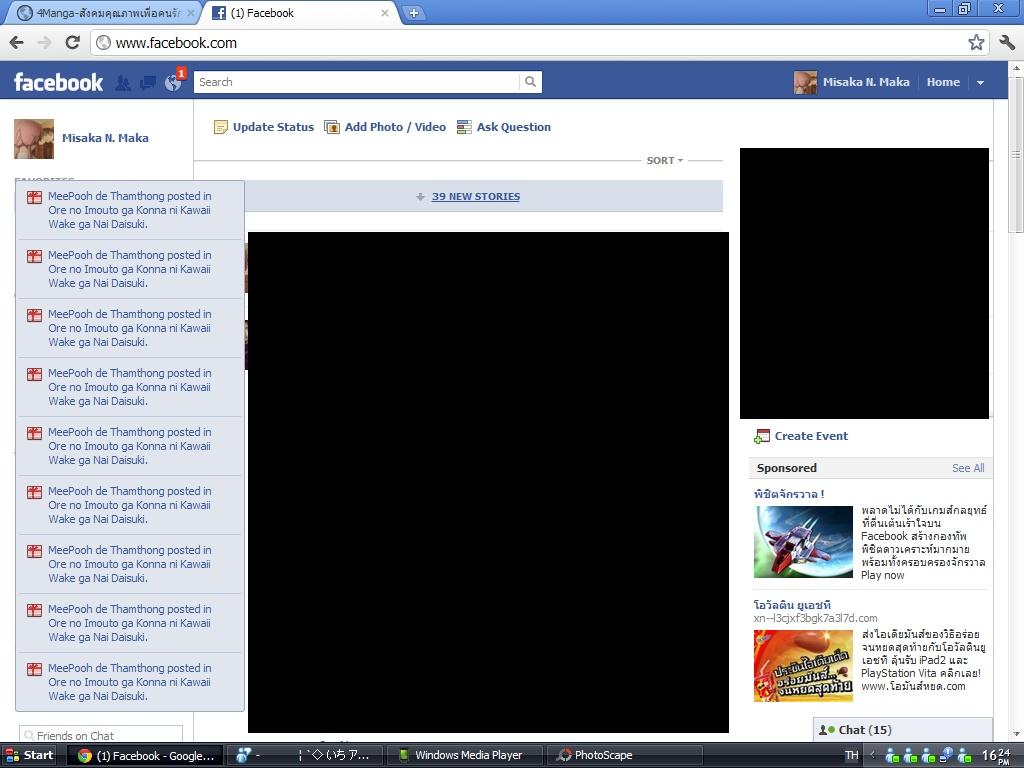The width and height of the screenshot is (1024, 768).
Task: Click the back navigation arrow
Action: coord(17,42)
